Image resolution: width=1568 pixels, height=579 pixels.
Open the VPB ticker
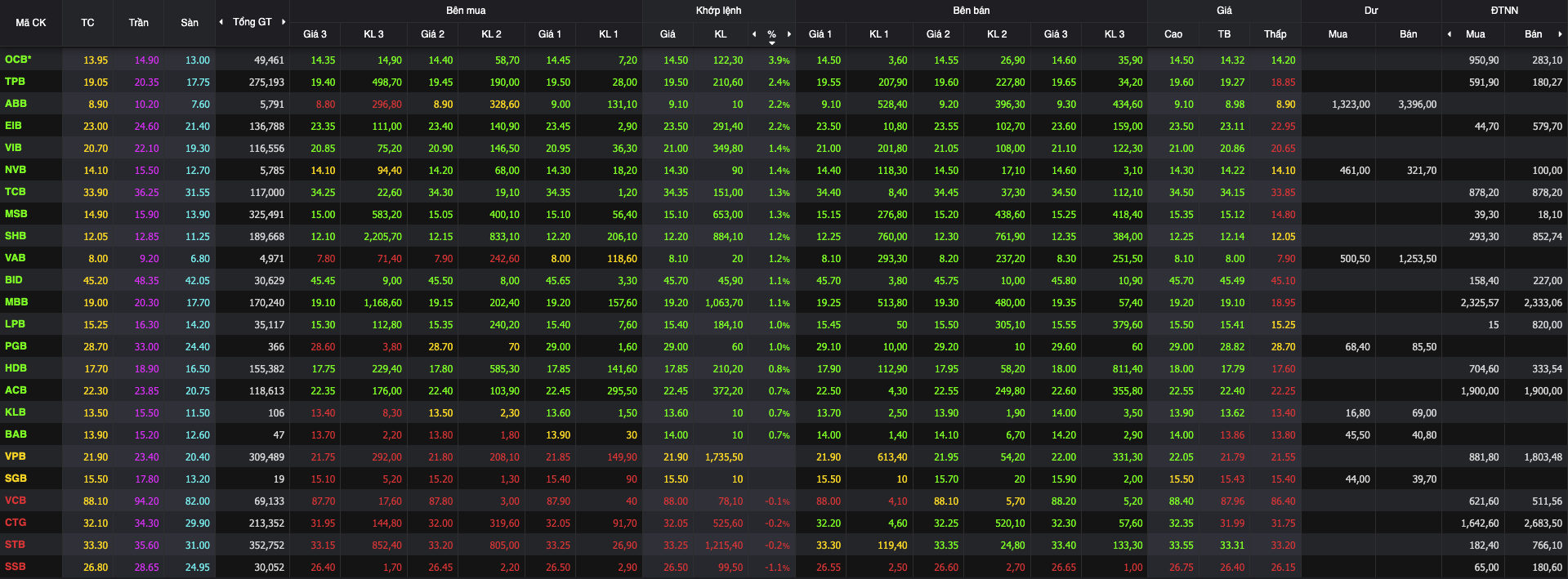pyautogui.click(x=15, y=457)
